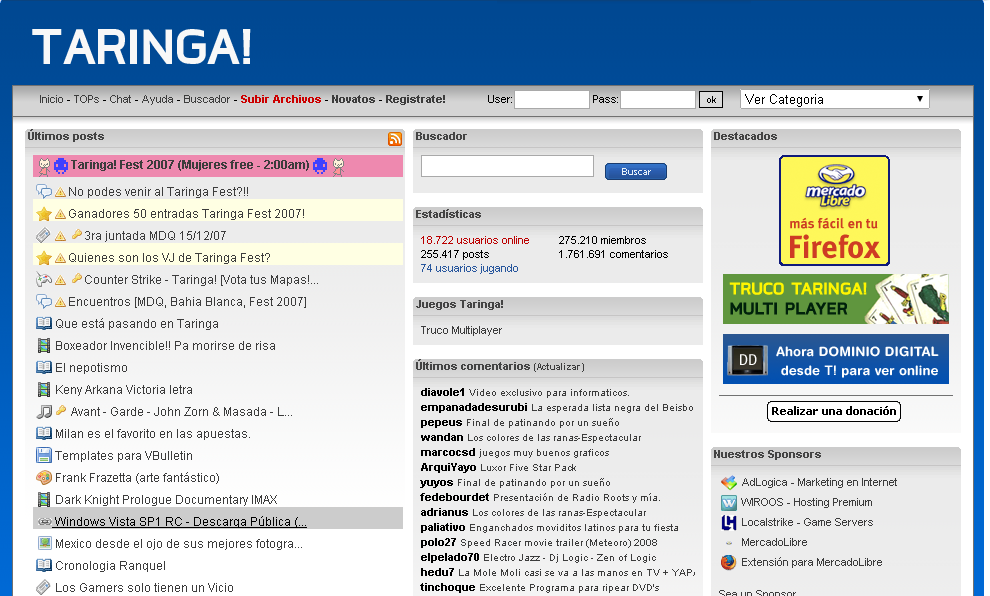Go to Inicio in the navigation bar
990x596 pixels.
coord(51,99)
